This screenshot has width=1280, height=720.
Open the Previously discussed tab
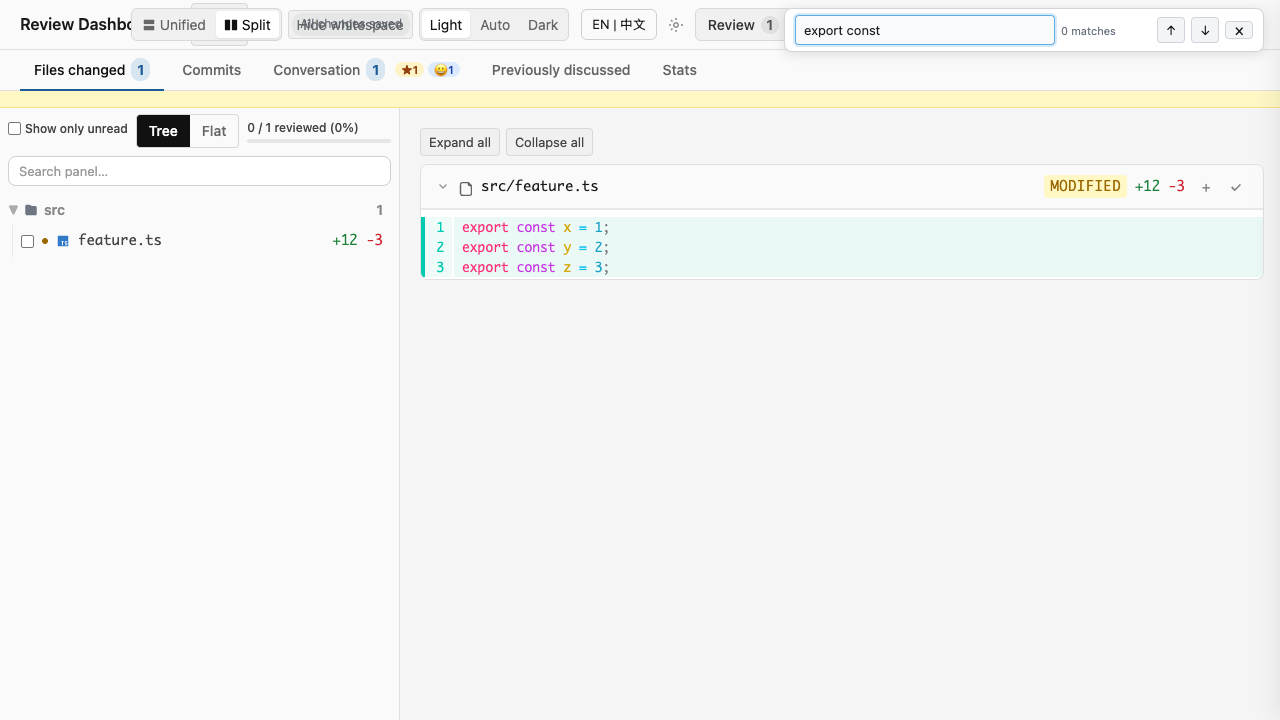(561, 70)
